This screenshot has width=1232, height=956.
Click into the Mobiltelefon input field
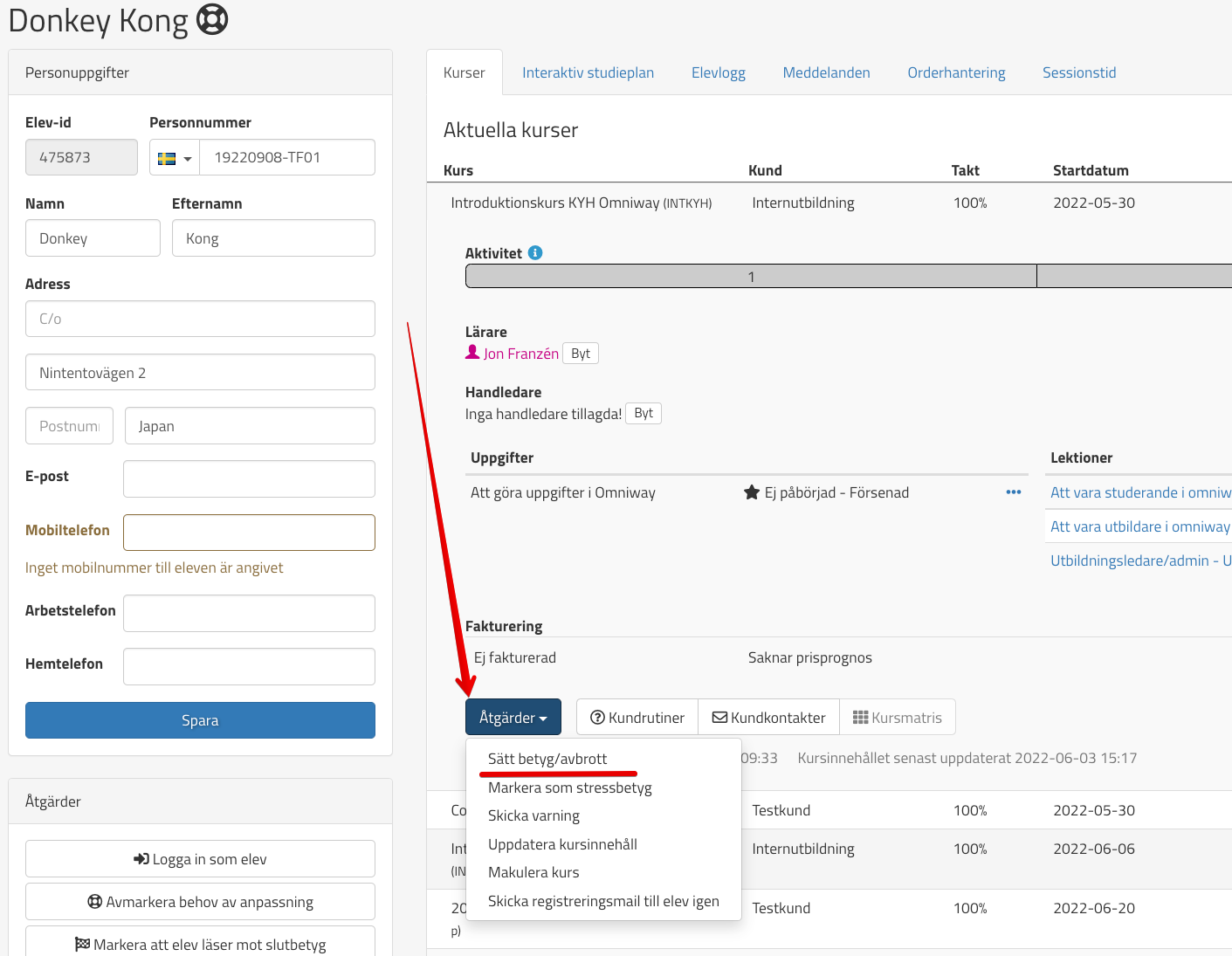click(249, 533)
